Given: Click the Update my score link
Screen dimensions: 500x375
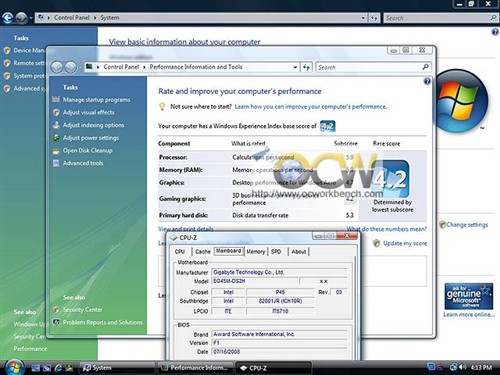Looking at the screenshot, I should tap(405, 243).
